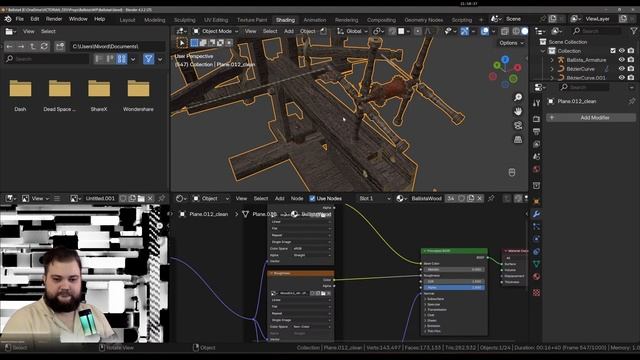Go to parent directory in file browser
The height and width of the screenshot is (360, 640).
(x=33, y=46)
